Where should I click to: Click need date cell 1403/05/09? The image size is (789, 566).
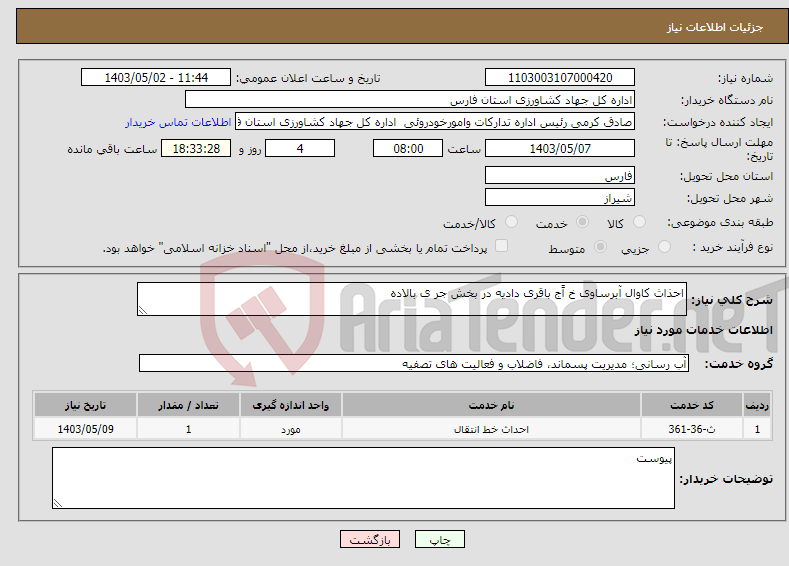[x=85, y=429]
